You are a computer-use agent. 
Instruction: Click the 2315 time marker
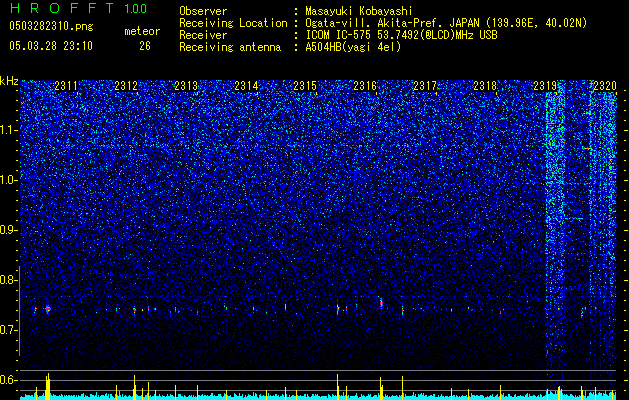point(305,86)
